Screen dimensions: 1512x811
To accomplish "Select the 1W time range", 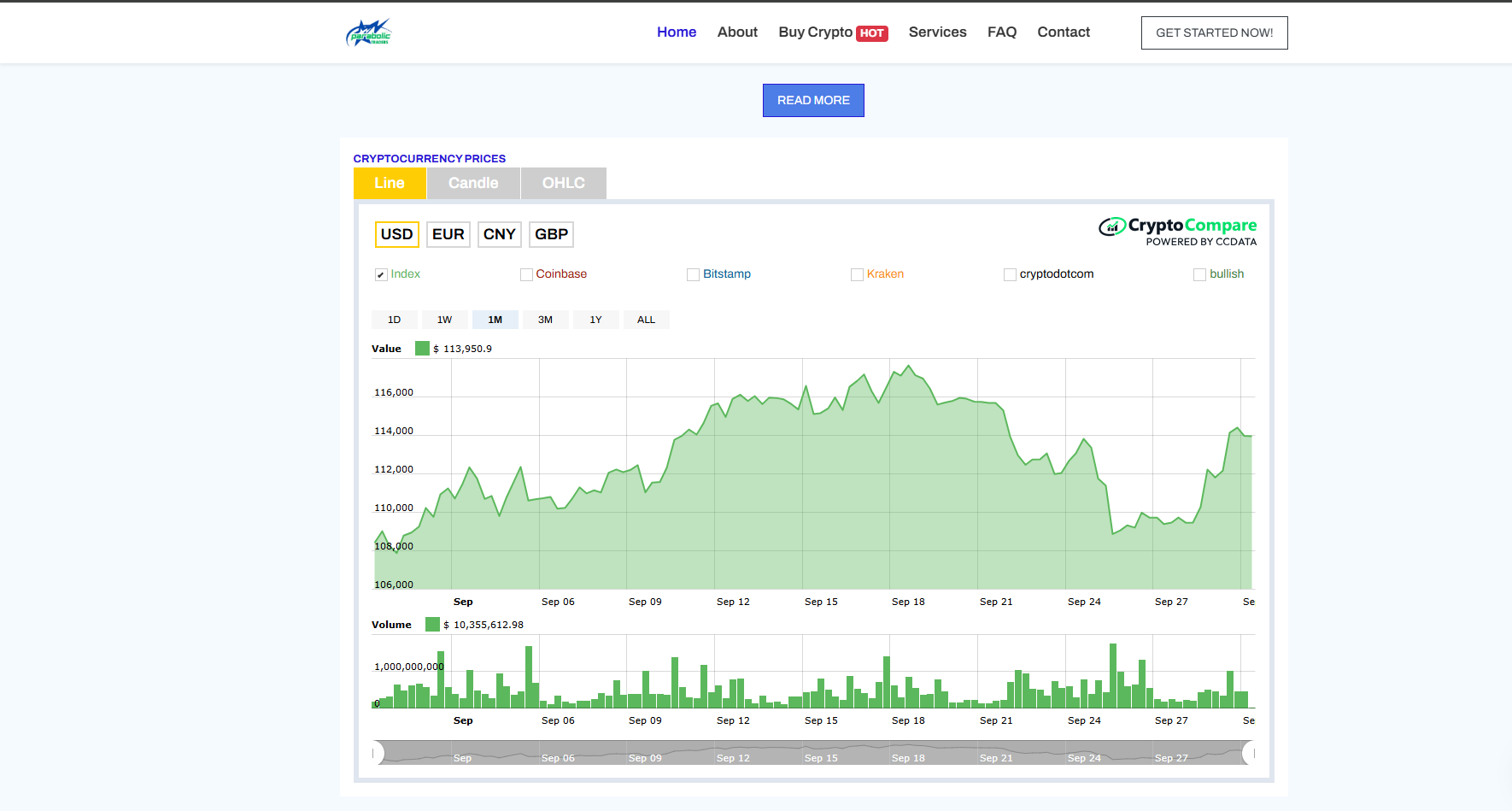I will pyautogui.click(x=444, y=320).
